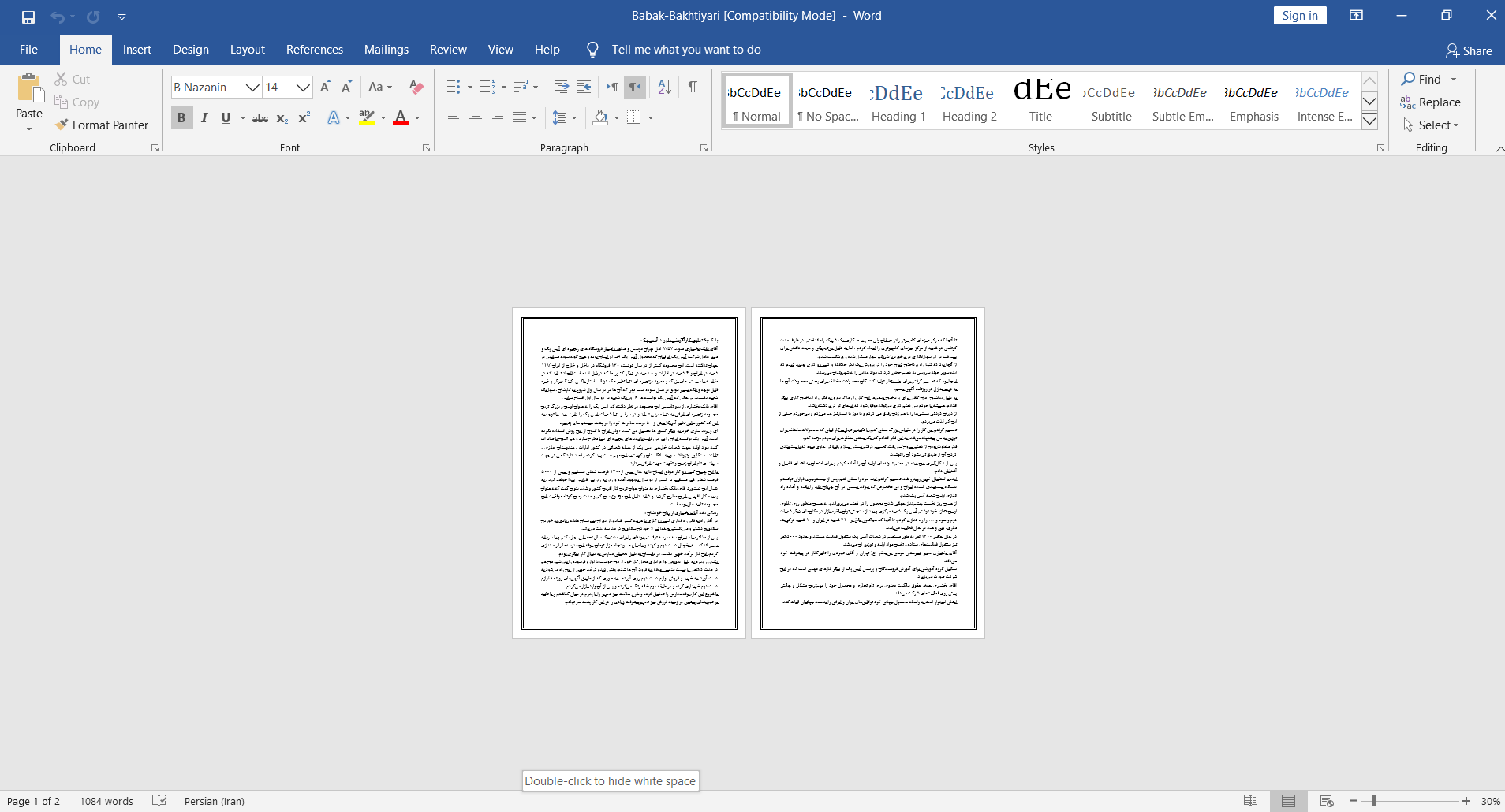Open the File tab
Screen dimensions: 1505x812
[x=28, y=50]
